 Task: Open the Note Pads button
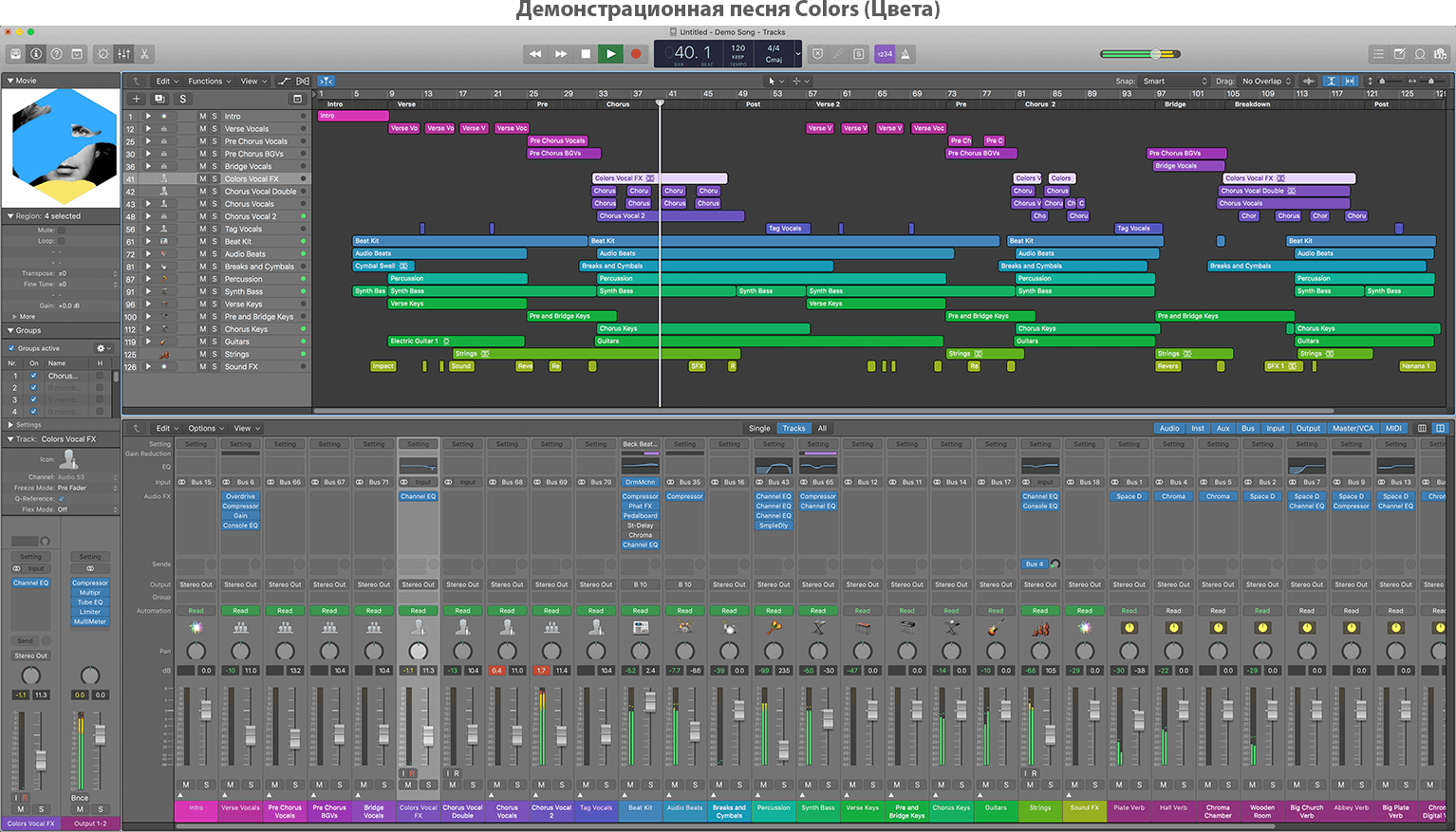1399,54
